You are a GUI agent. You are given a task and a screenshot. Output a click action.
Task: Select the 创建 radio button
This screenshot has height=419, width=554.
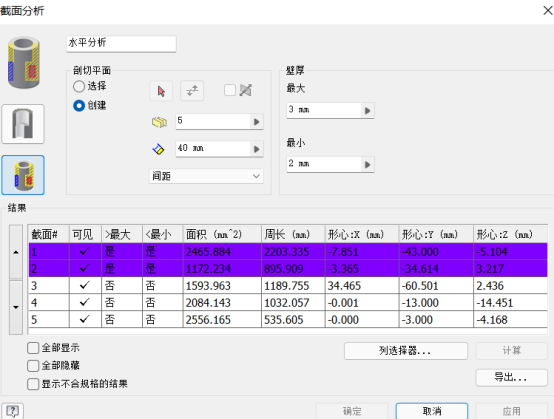pos(79,106)
